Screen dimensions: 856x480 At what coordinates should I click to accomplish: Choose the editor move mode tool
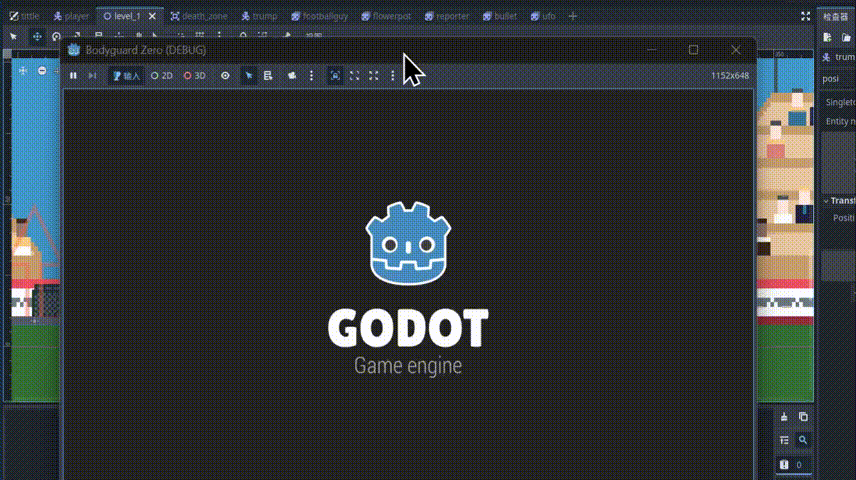[37, 37]
